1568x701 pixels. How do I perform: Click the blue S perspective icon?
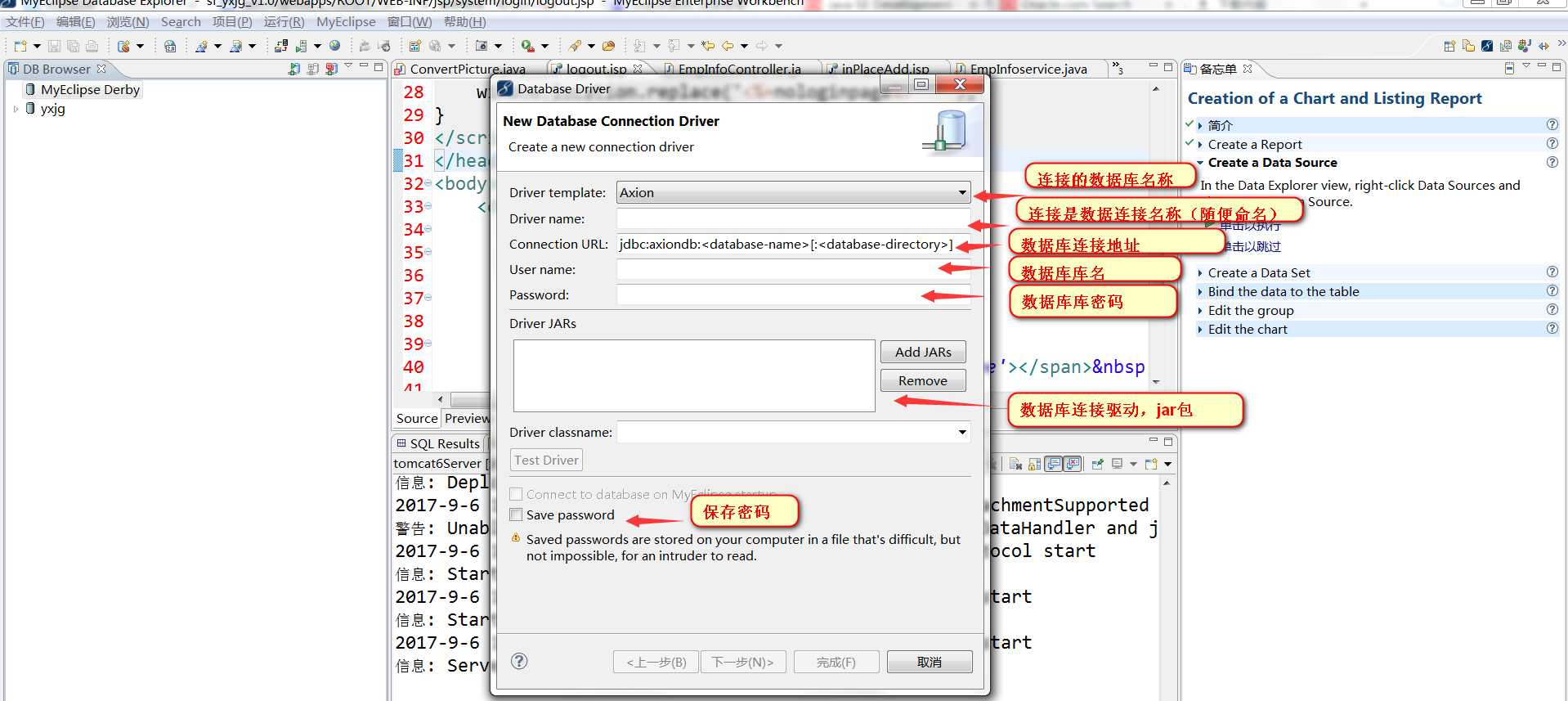click(x=1487, y=46)
